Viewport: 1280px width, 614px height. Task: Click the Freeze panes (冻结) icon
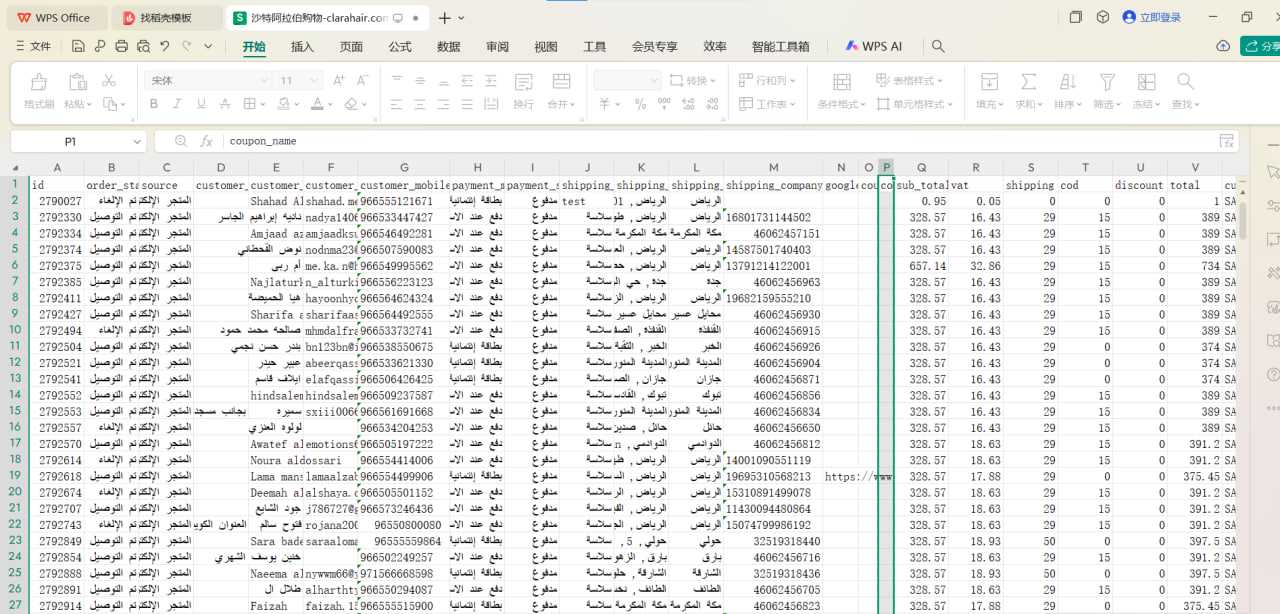click(x=1145, y=82)
